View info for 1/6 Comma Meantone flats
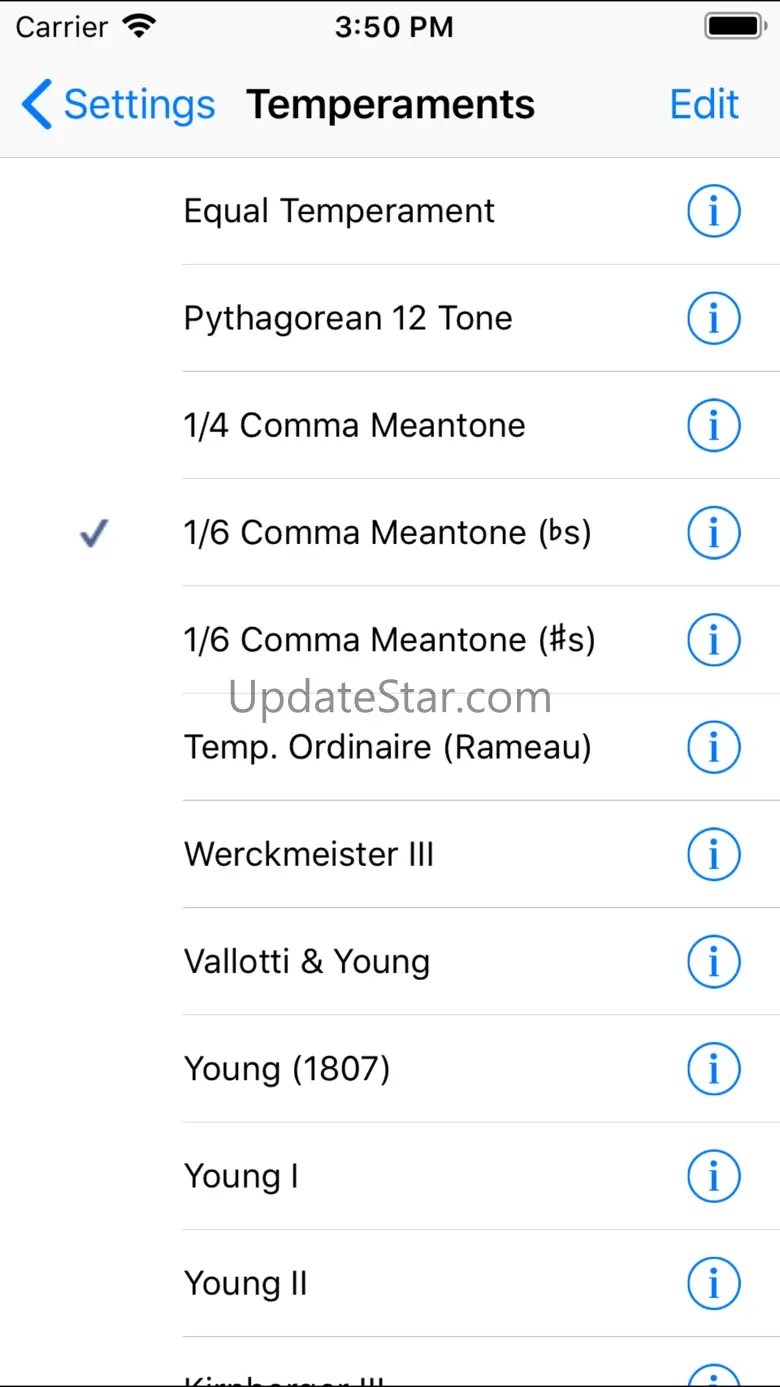This screenshot has height=1387, width=780. (713, 533)
